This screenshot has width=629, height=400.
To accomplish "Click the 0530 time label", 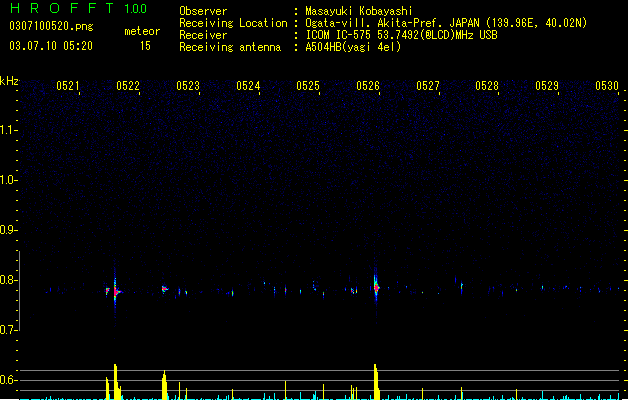I will click(x=607, y=85).
